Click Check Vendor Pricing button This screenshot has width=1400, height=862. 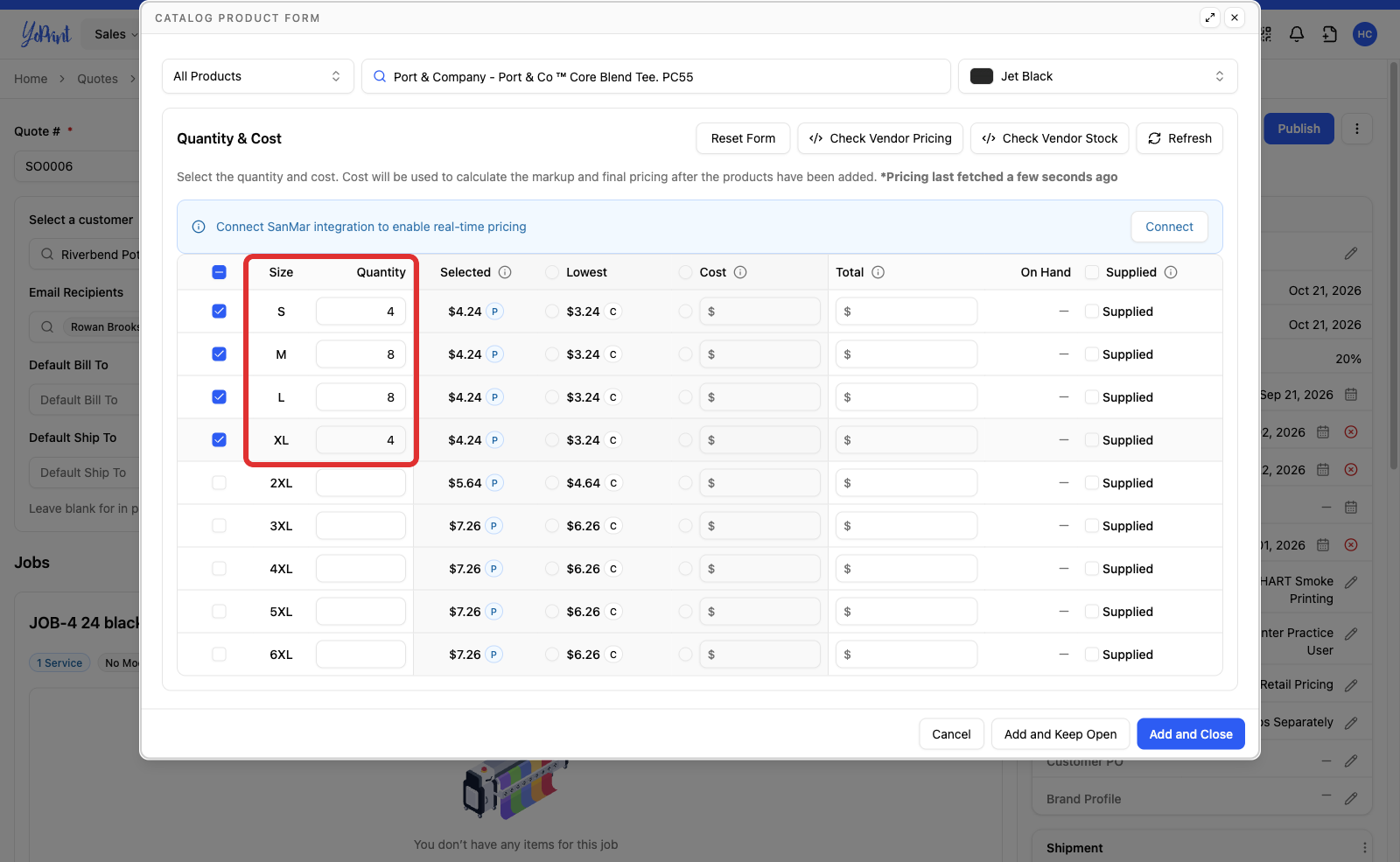(880, 138)
